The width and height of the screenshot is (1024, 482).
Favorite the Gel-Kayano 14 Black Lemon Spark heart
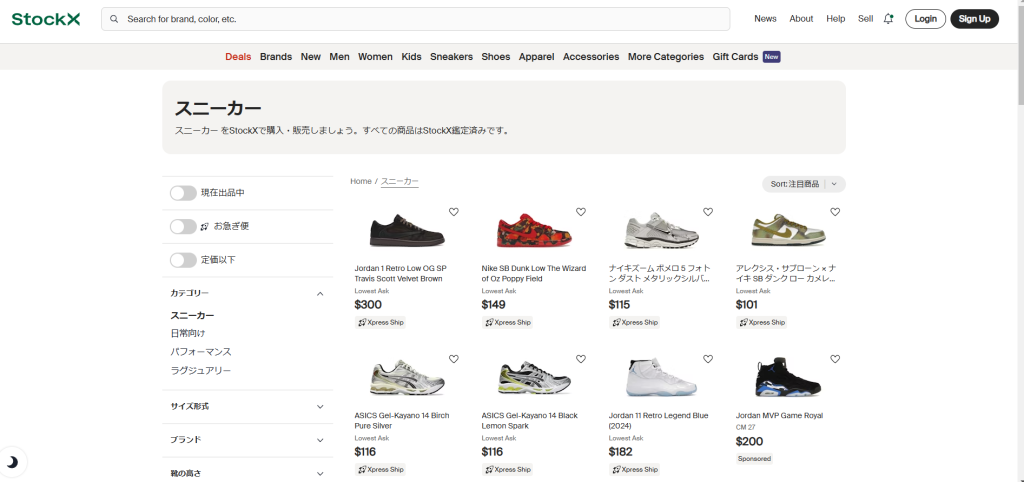click(x=581, y=359)
